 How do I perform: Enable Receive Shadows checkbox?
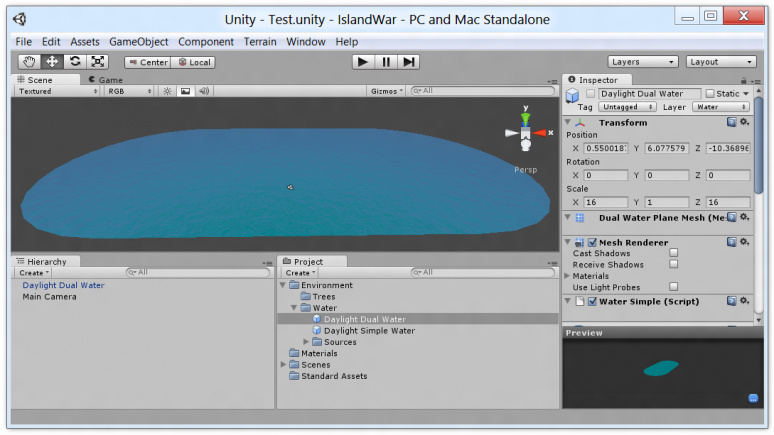[673, 264]
